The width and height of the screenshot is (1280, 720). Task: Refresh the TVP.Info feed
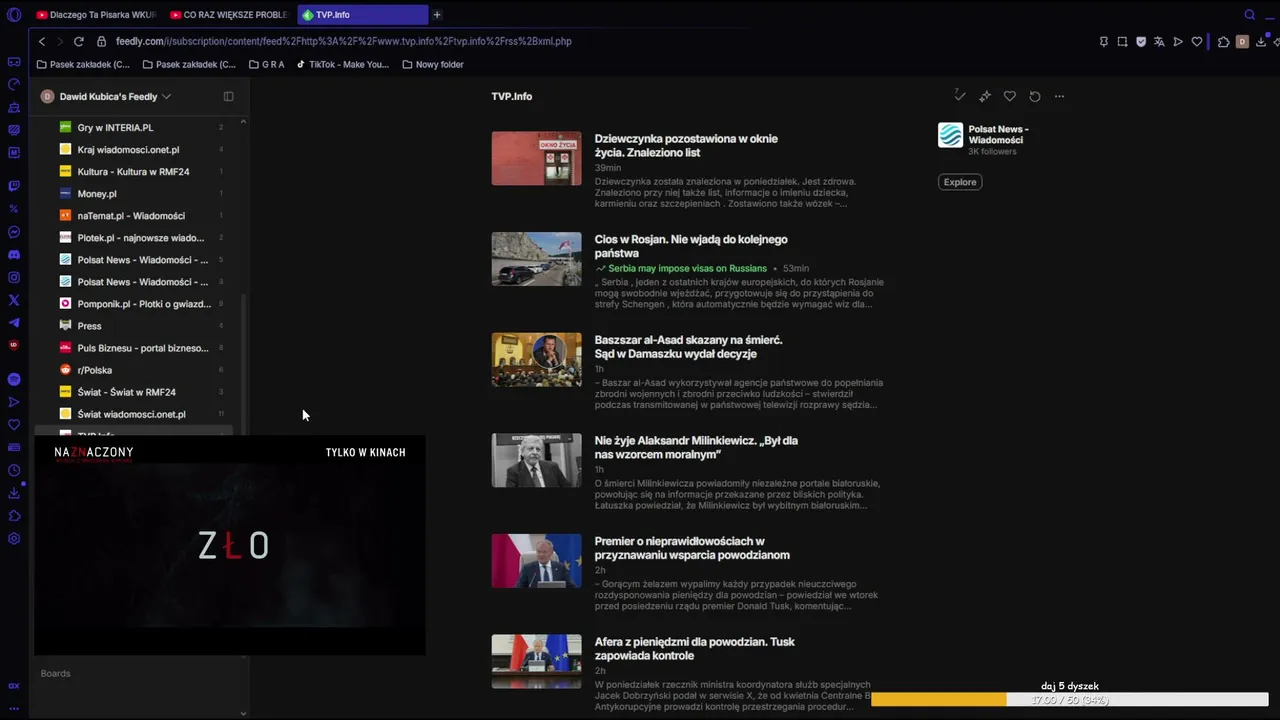coord(1035,96)
